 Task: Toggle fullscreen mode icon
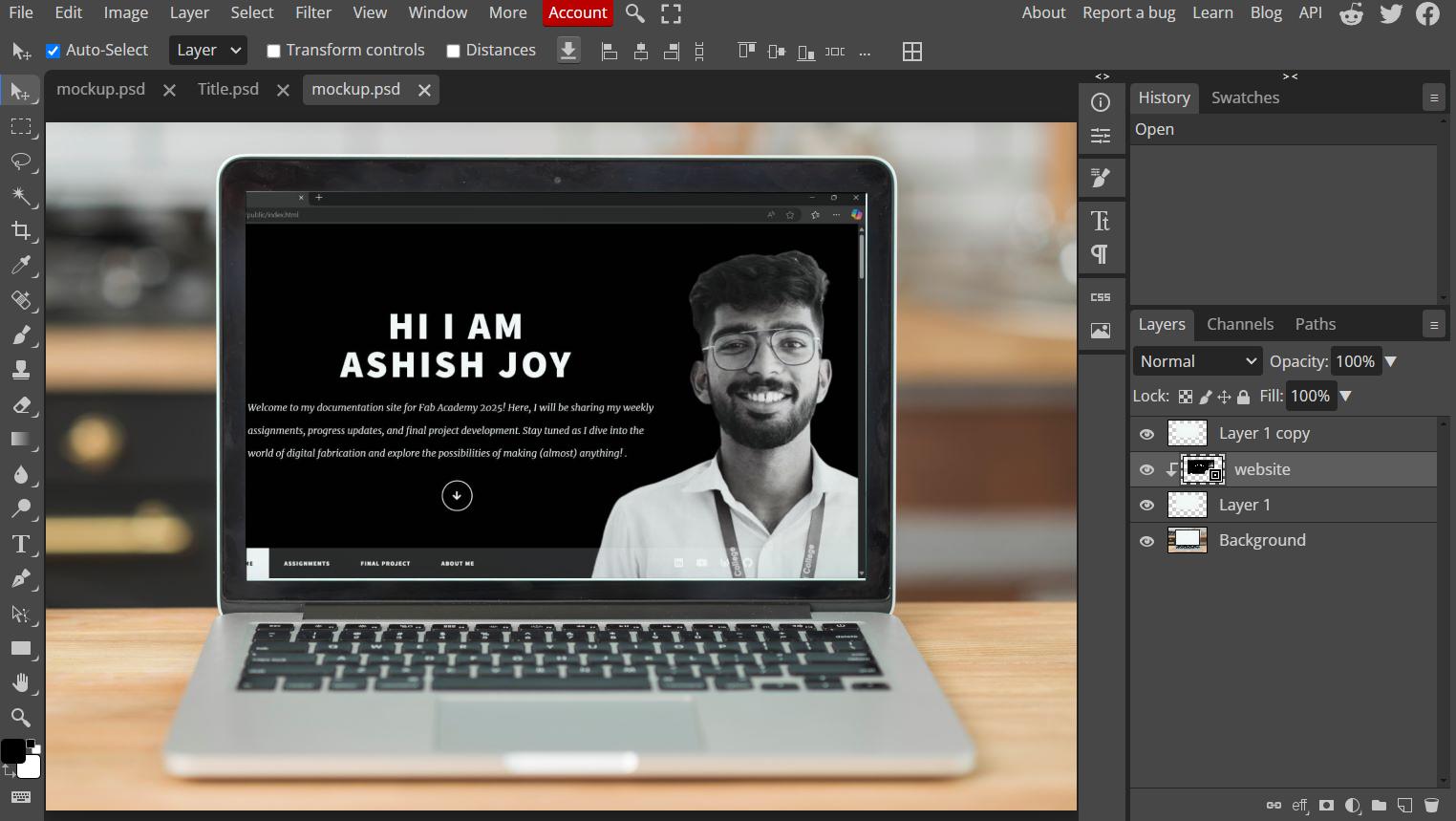point(671,13)
